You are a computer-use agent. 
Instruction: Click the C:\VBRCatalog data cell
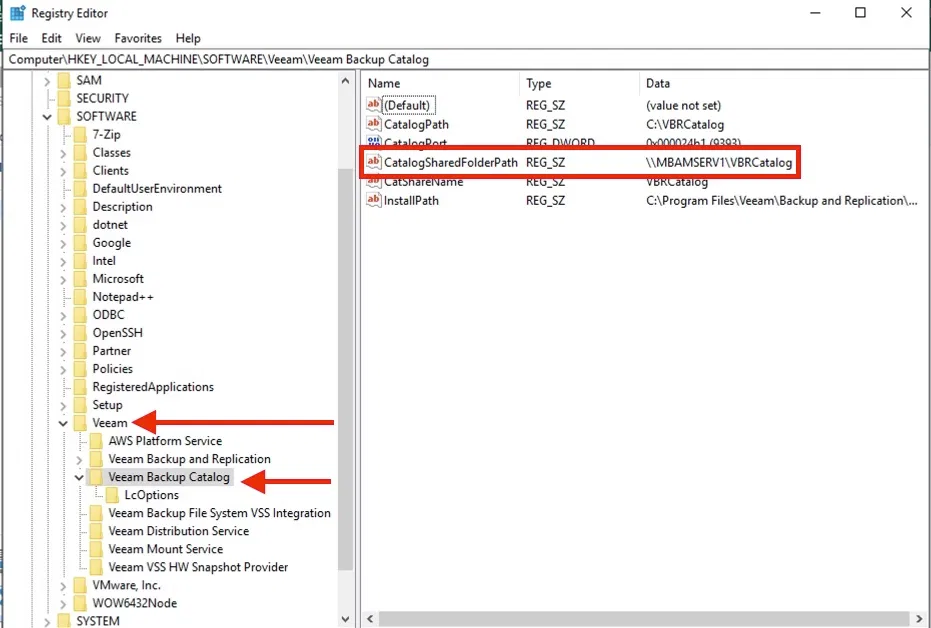tap(685, 125)
